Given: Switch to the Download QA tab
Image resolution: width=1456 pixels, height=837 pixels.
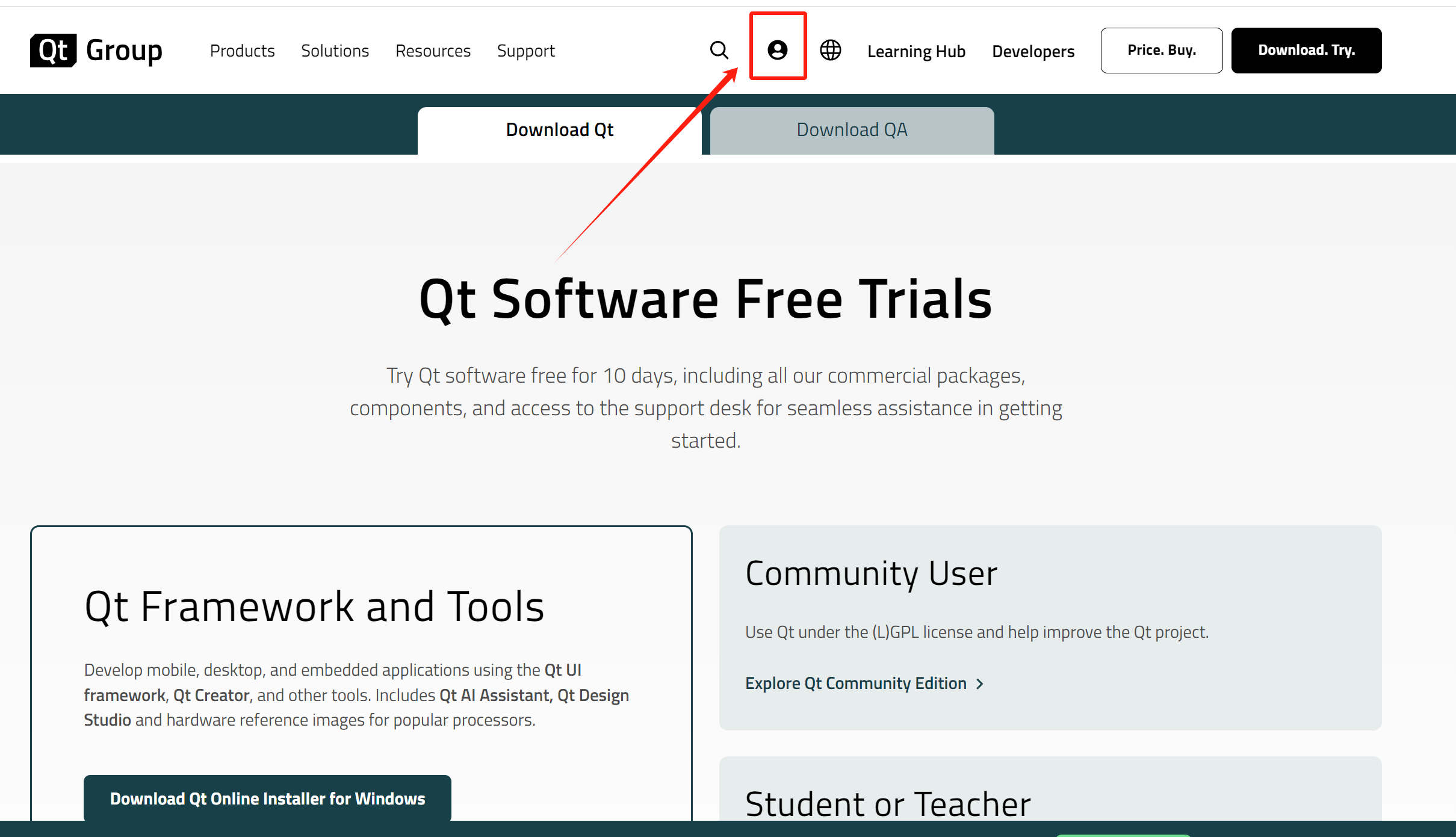Looking at the screenshot, I should [852, 129].
